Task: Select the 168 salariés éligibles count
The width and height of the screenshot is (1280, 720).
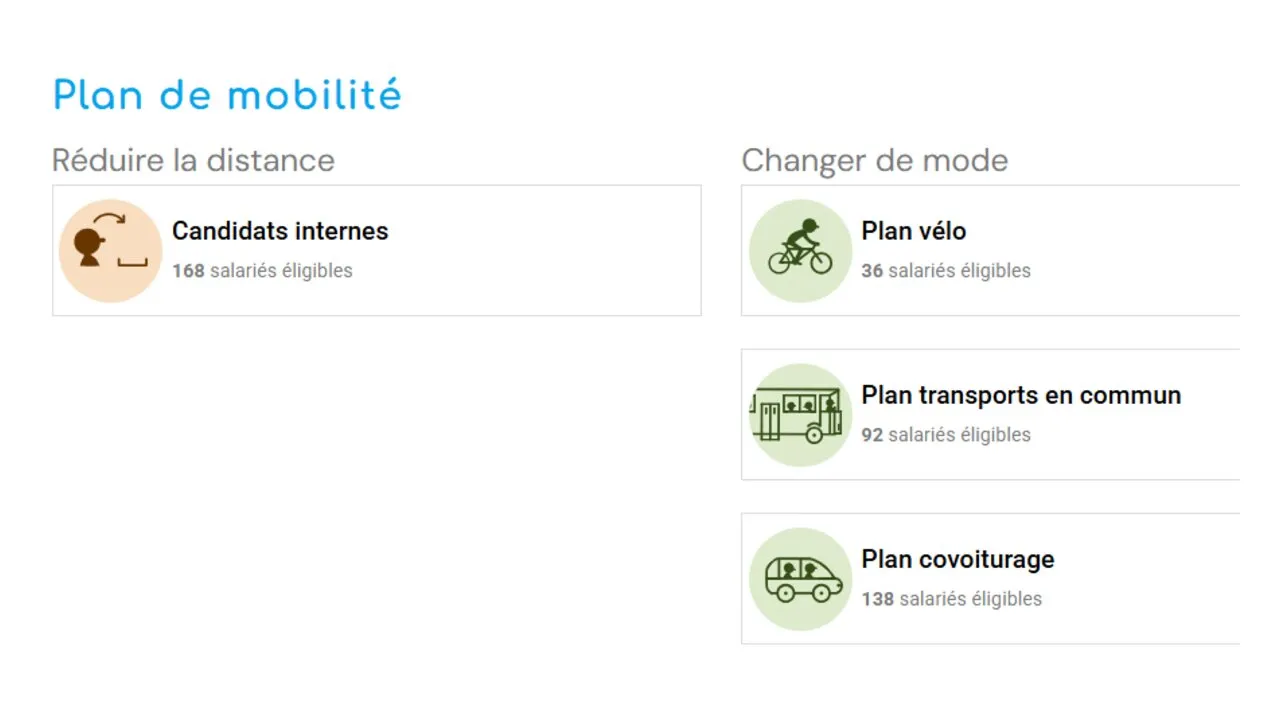Action: click(x=262, y=271)
